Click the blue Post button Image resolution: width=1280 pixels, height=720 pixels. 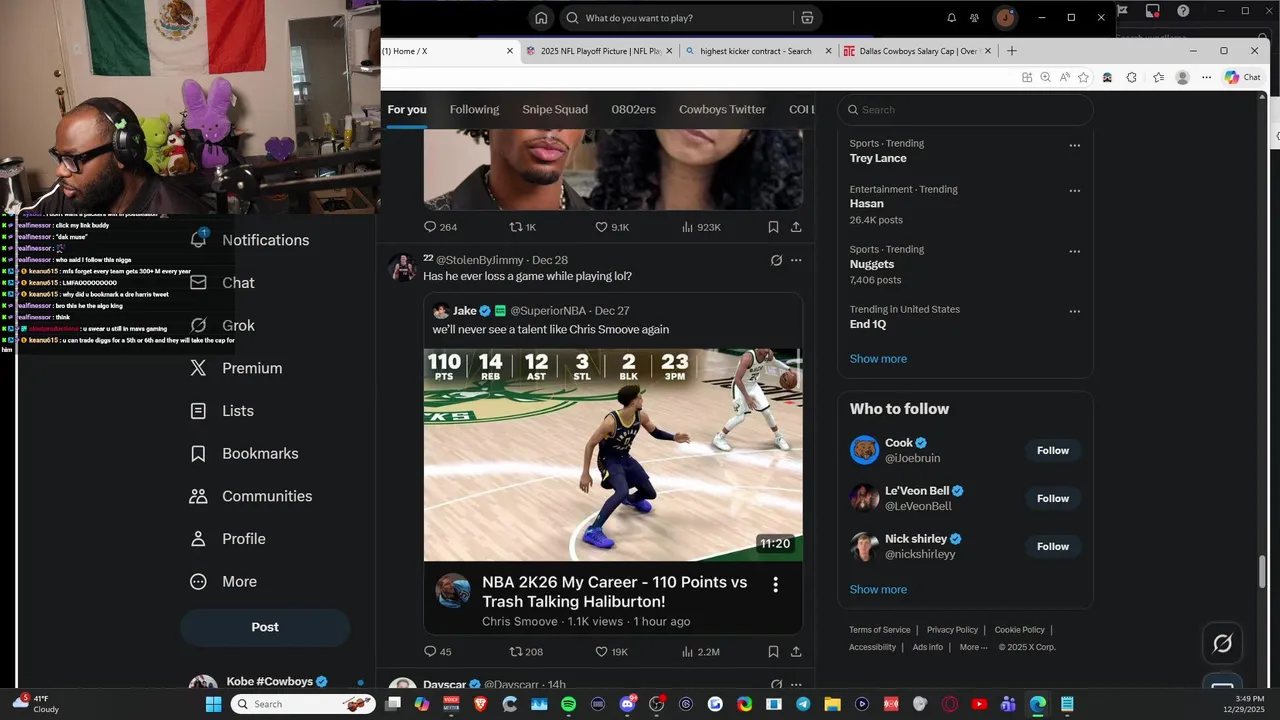[265, 627]
